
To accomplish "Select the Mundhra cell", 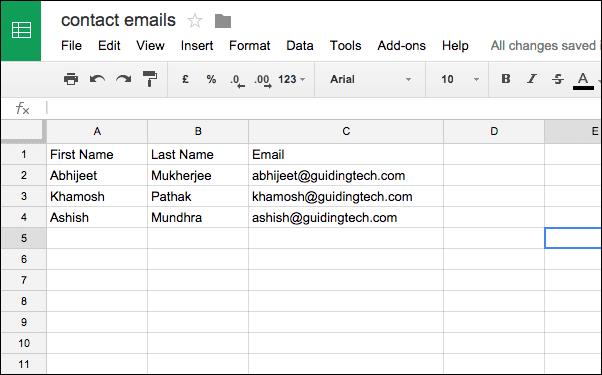I will pos(198,217).
